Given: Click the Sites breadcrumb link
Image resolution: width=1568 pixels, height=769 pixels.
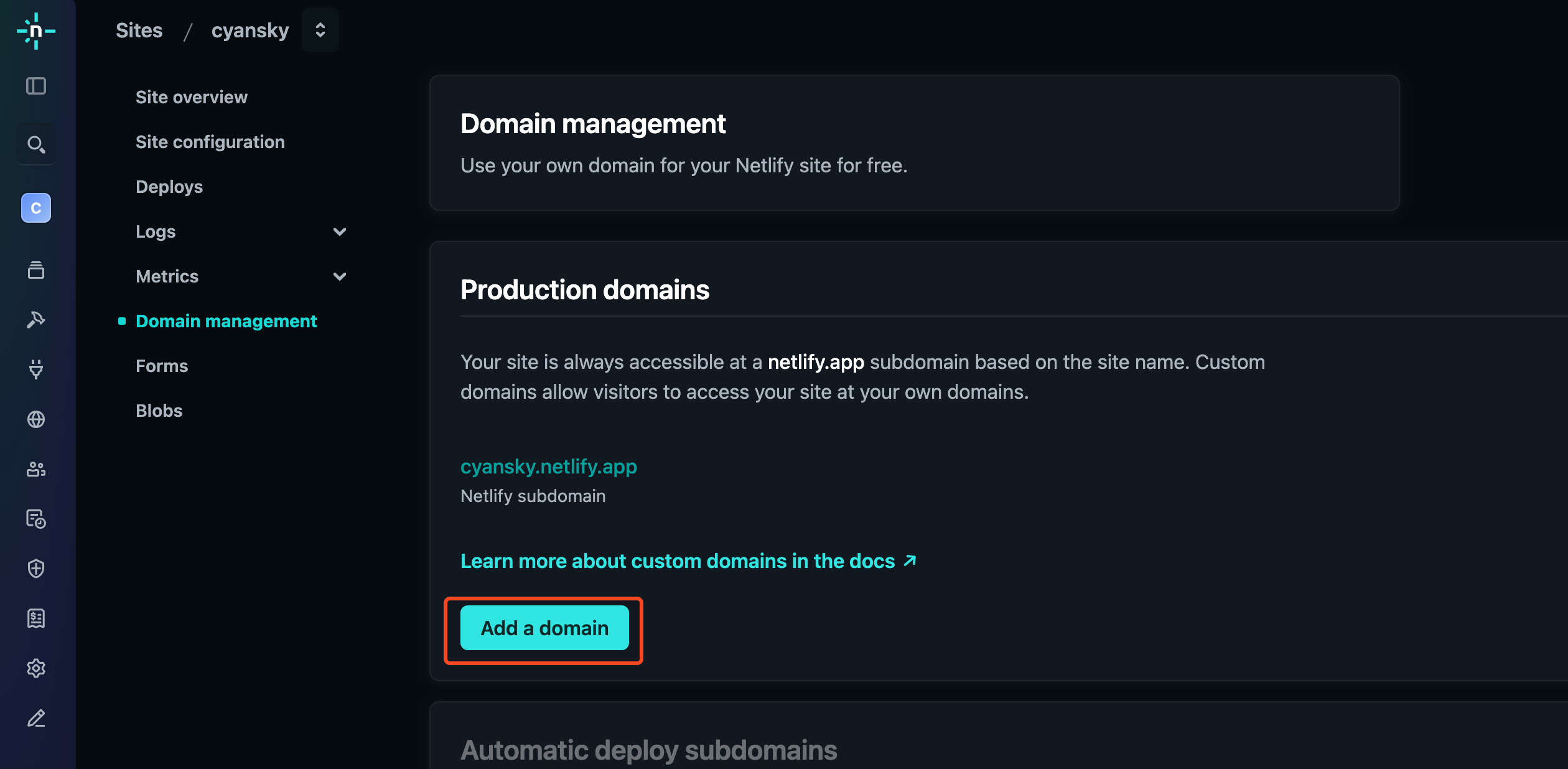Looking at the screenshot, I should coord(139,30).
